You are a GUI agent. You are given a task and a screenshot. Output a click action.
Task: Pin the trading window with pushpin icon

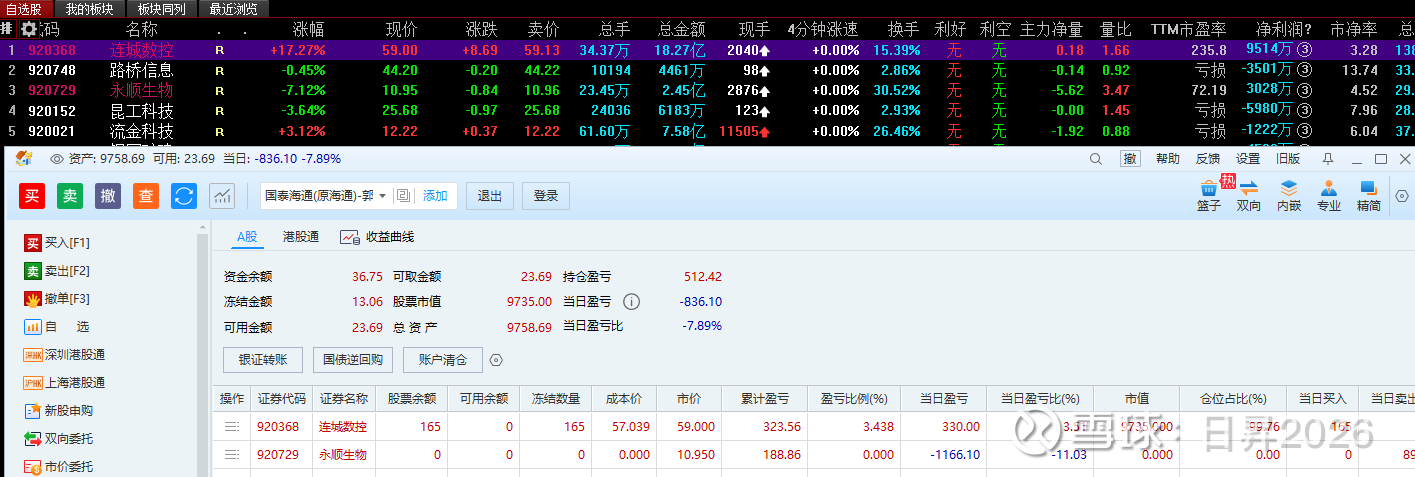(1328, 159)
